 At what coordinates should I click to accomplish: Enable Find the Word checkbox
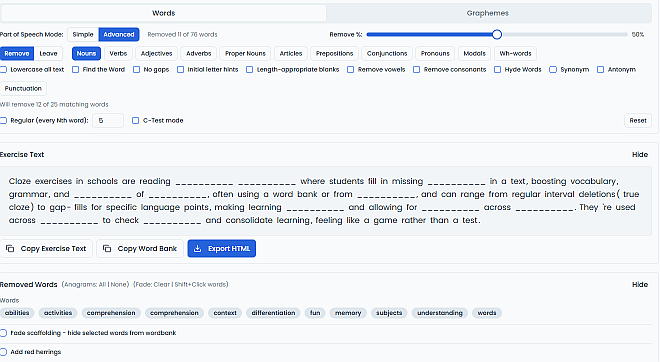(x=75, y=69)
